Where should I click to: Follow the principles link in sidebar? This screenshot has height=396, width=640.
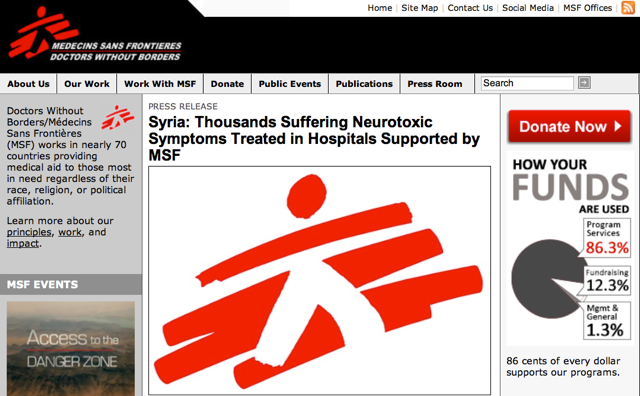click(29, 232)
